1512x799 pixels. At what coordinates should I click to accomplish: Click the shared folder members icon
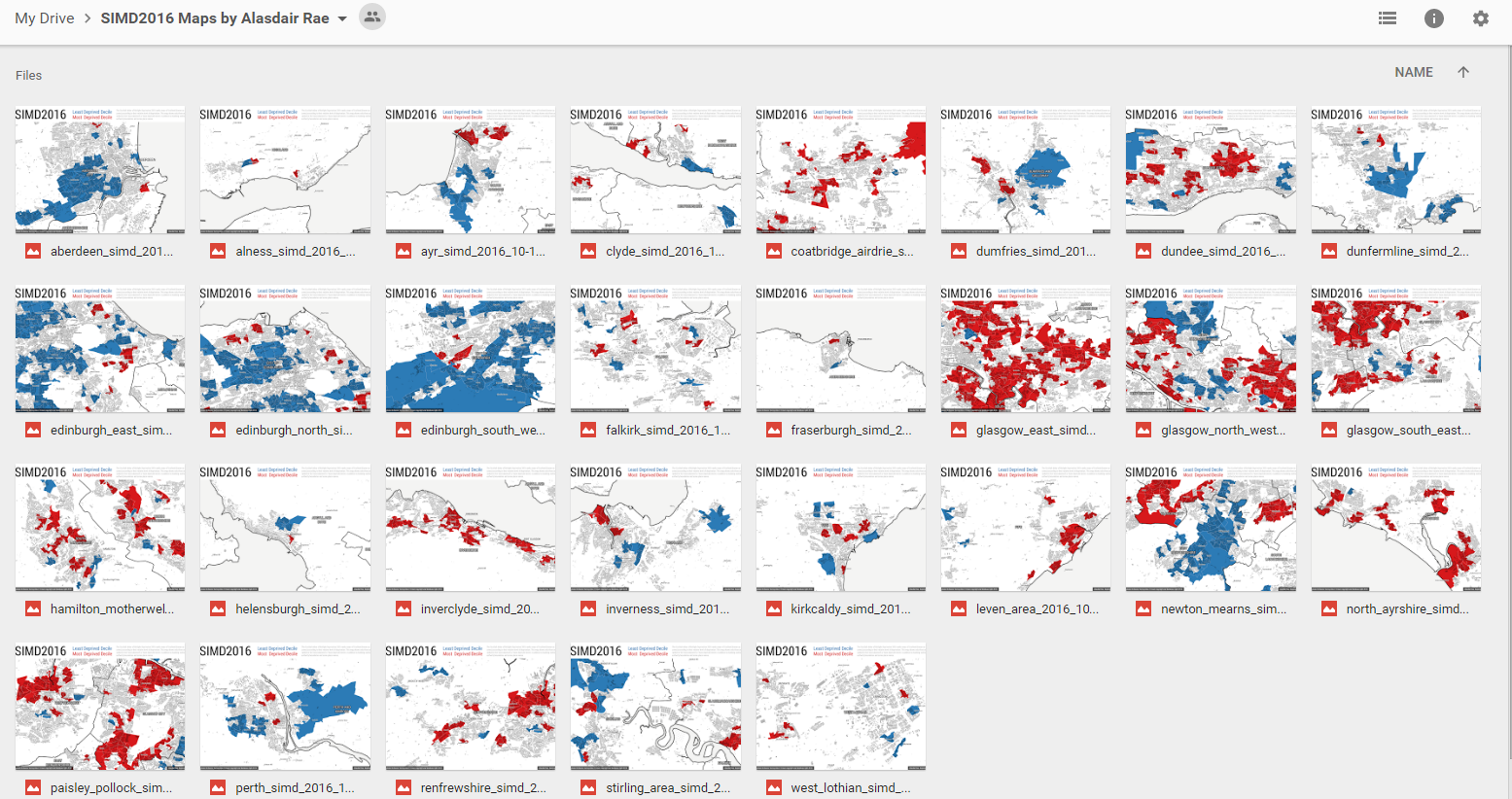371,17
